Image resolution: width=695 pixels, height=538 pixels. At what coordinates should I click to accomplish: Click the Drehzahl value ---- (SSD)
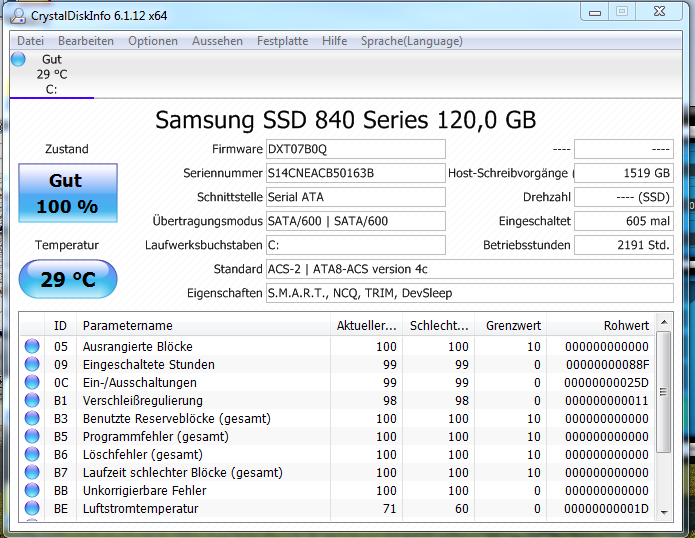point(624,197)
